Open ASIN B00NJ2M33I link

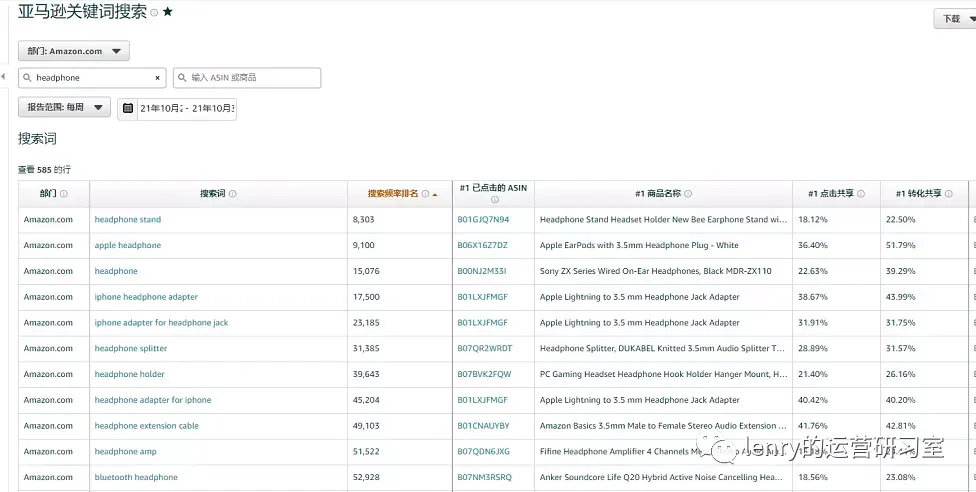click(x=482, y=271)
